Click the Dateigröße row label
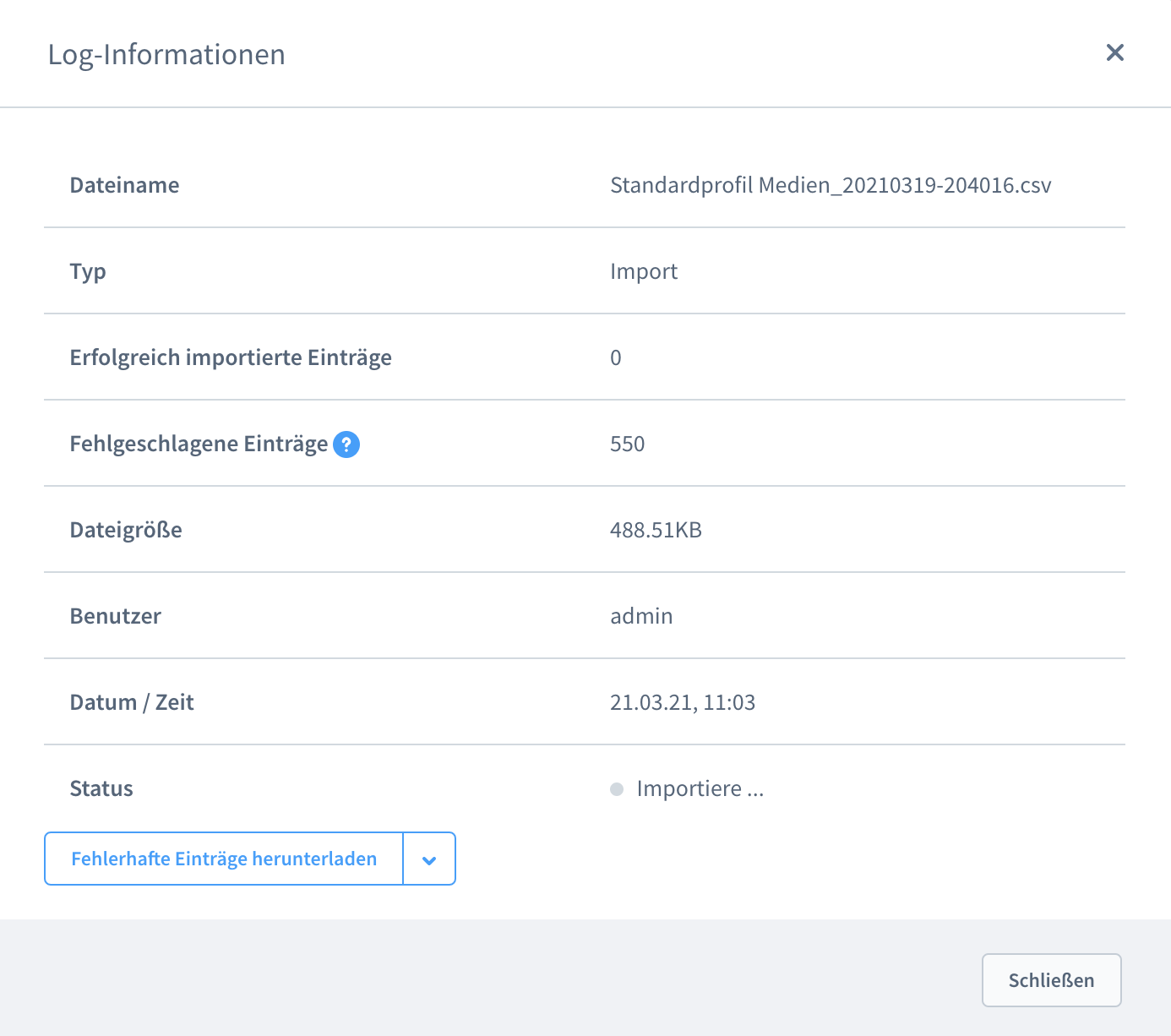 pyautogui.click(x=126, y=530)
